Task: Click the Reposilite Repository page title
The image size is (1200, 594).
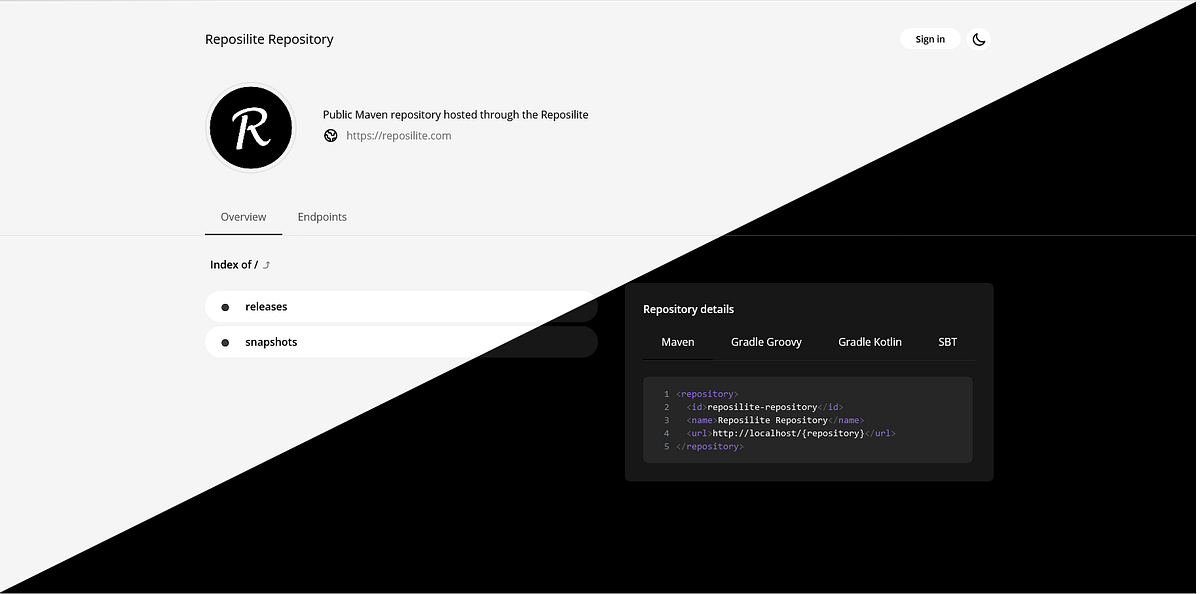Action: click(x=268, y=39)
